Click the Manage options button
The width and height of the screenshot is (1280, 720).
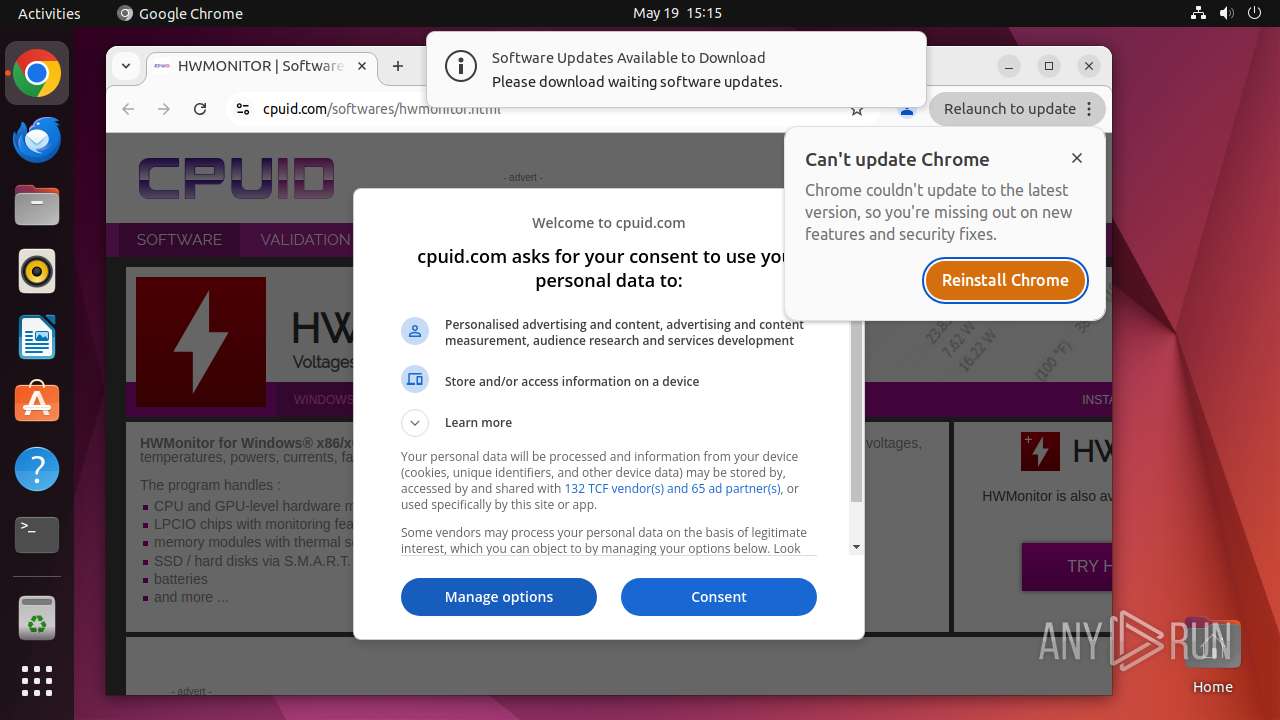(499, 597)
